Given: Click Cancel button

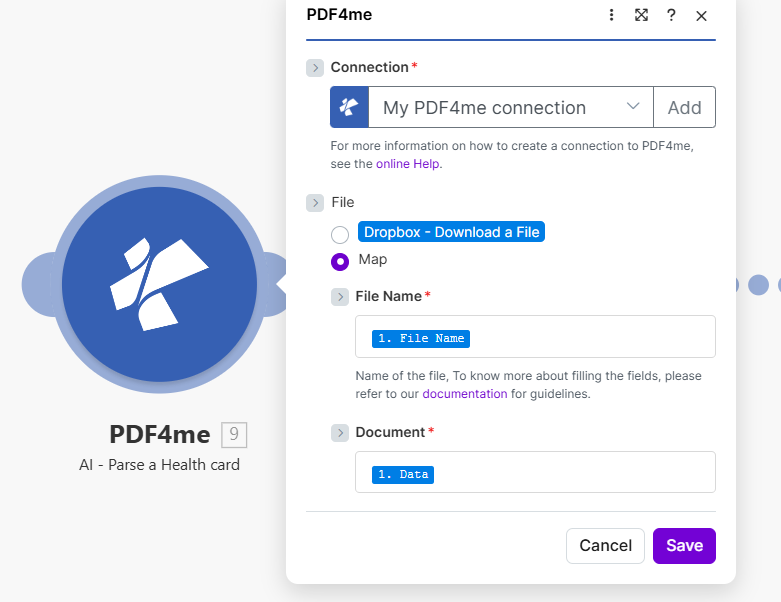Looking at the screenshot, I should 605,546.
